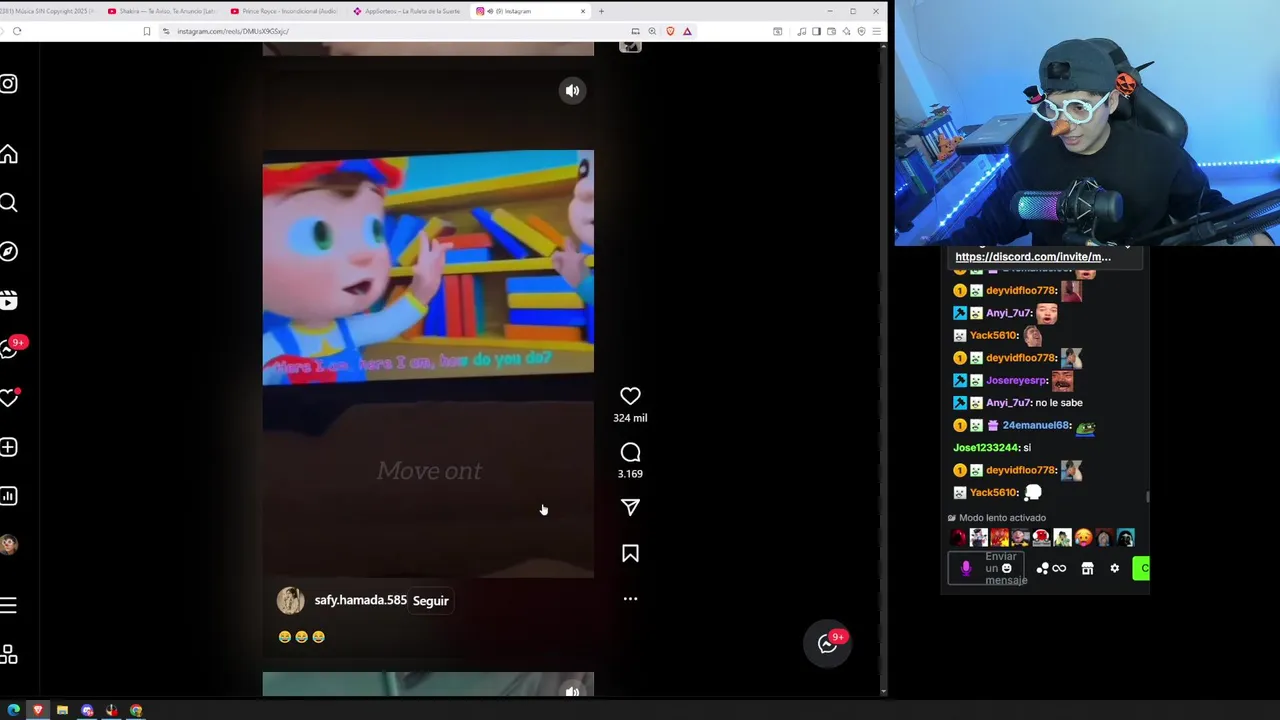The height and width of the screenshot is (720, 1280).
Task: Open more options ellipsis for reel
Action: pos(630,599)
